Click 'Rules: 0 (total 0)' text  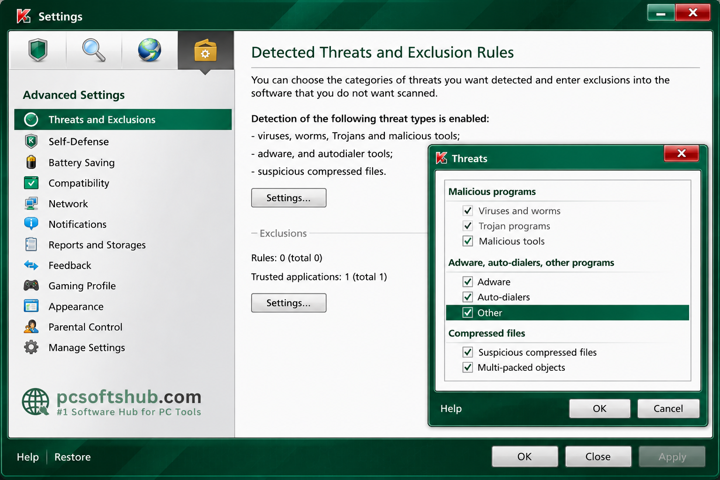[x=287, y=258]
